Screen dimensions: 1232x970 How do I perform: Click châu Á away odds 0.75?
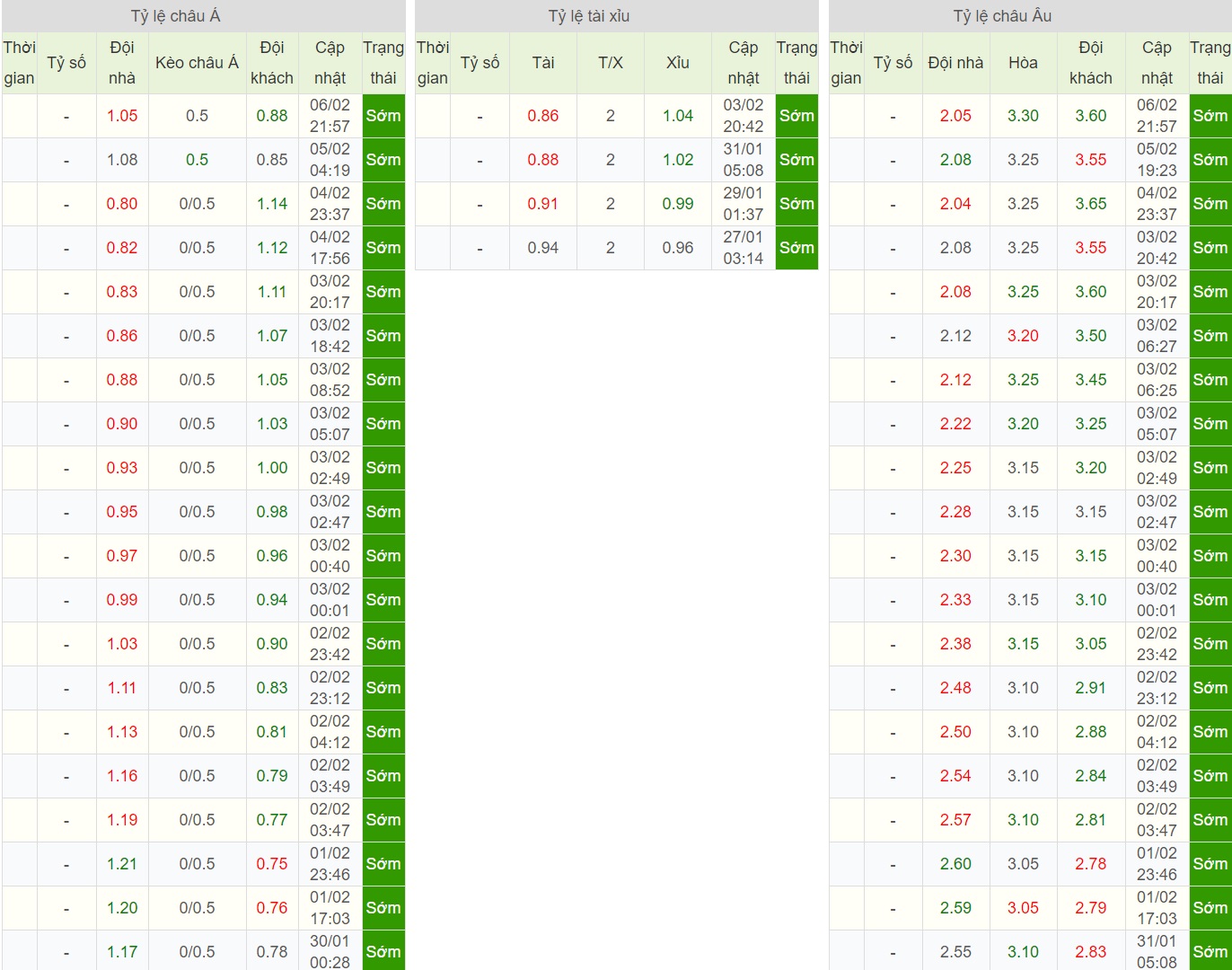[272, 864]
